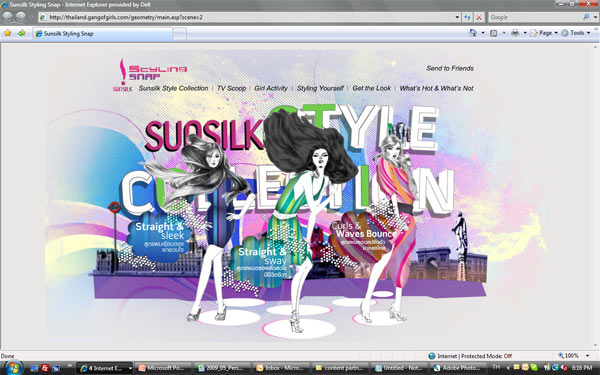The height and width of the screenshot is (375, 600).
Task: Open search provider dropdown arrow
Action: 595,17
